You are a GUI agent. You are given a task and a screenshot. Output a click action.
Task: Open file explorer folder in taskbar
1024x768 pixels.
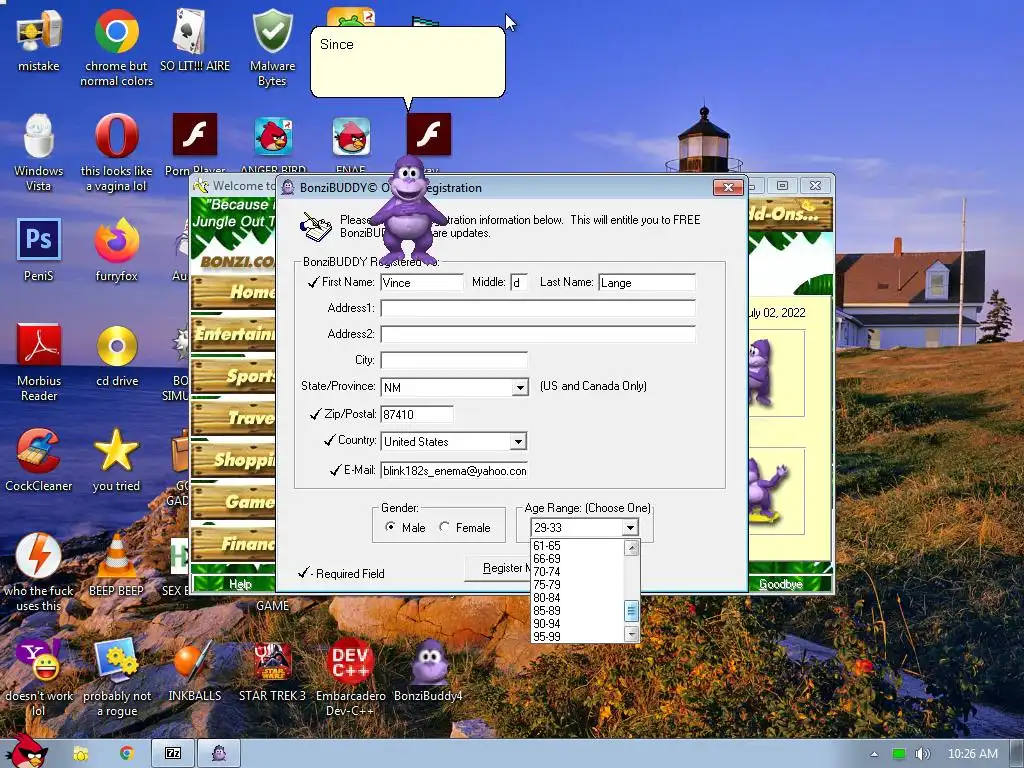(x=81, y=754)
